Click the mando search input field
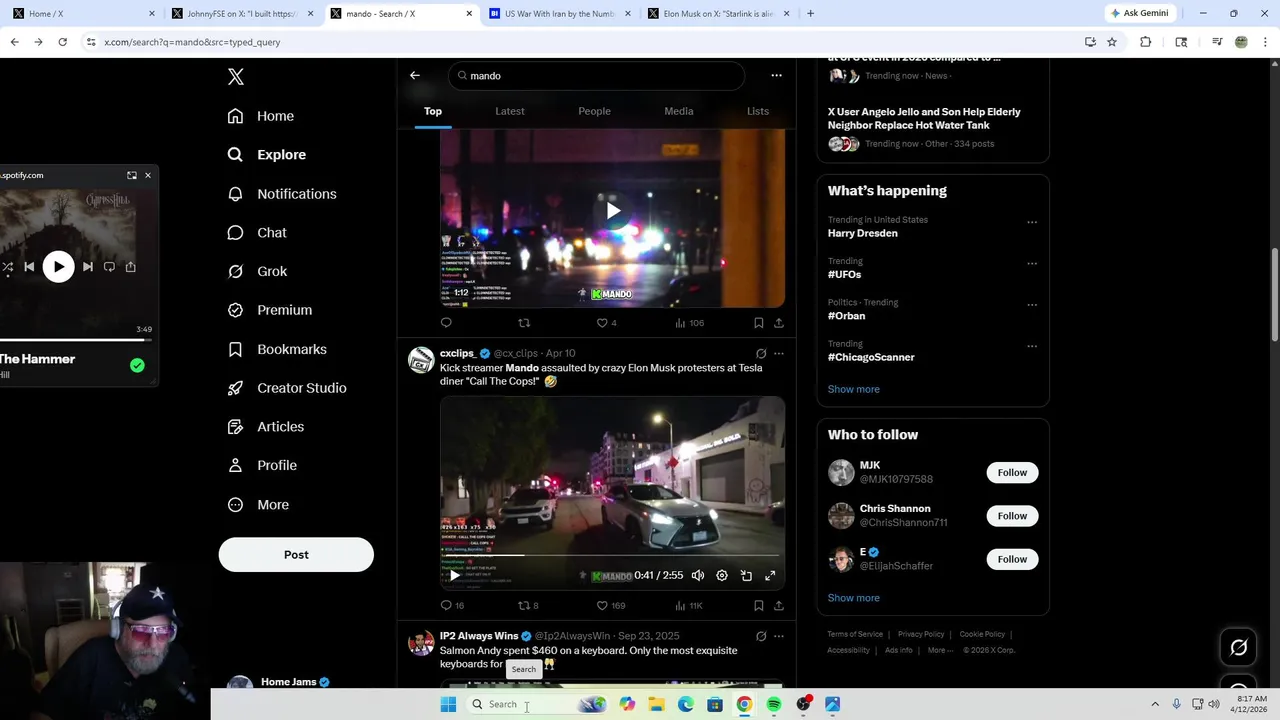 (x=596, y=76)
